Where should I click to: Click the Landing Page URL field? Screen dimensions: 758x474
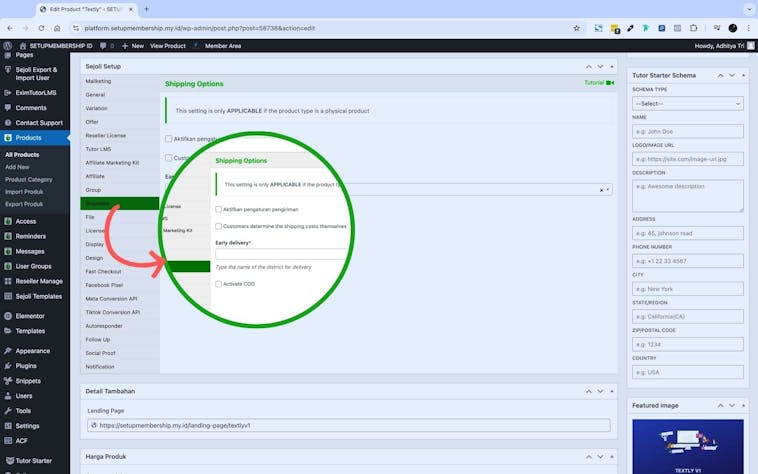pyautogui.click(x=348, y=425)
